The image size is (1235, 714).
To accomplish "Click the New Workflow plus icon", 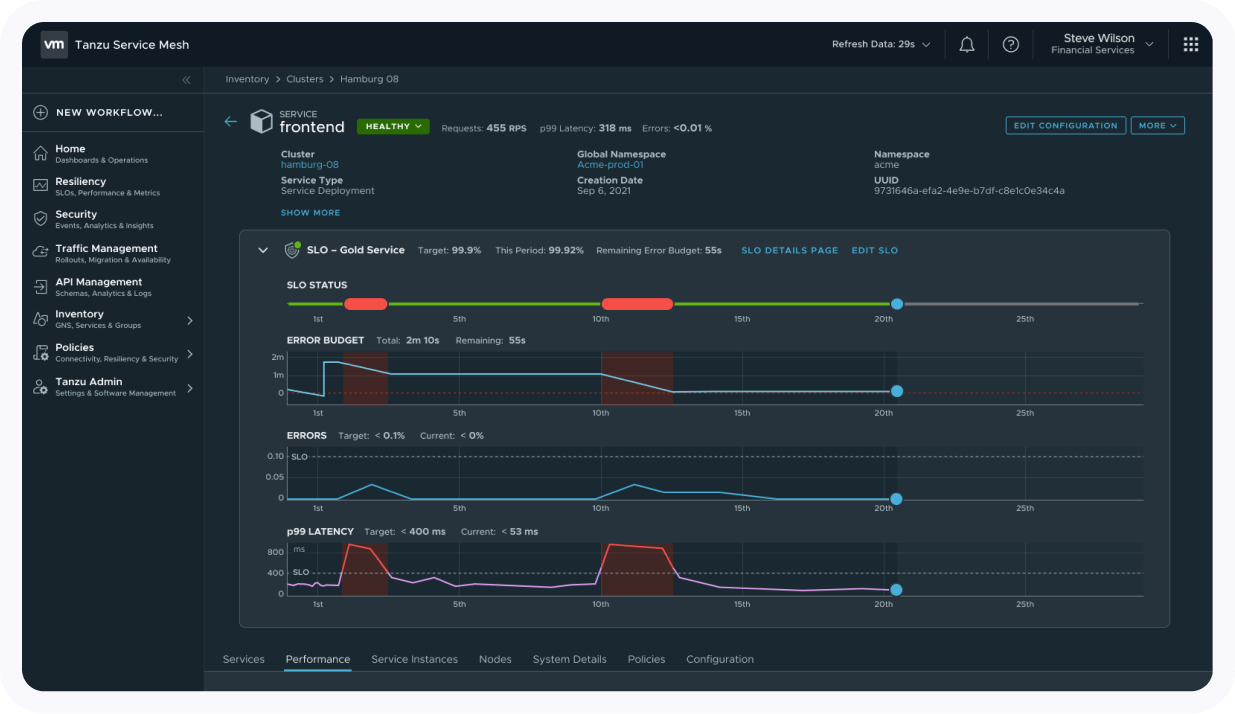I will point(40,113).
